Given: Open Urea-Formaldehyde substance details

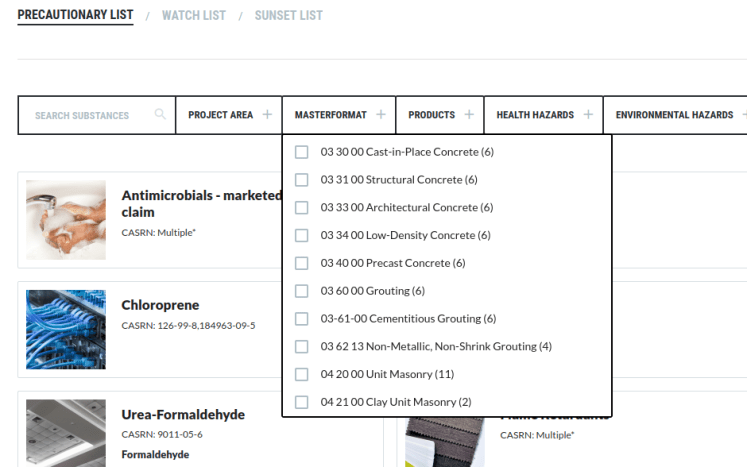Looking at the screenshot, I should coord(183,415).
